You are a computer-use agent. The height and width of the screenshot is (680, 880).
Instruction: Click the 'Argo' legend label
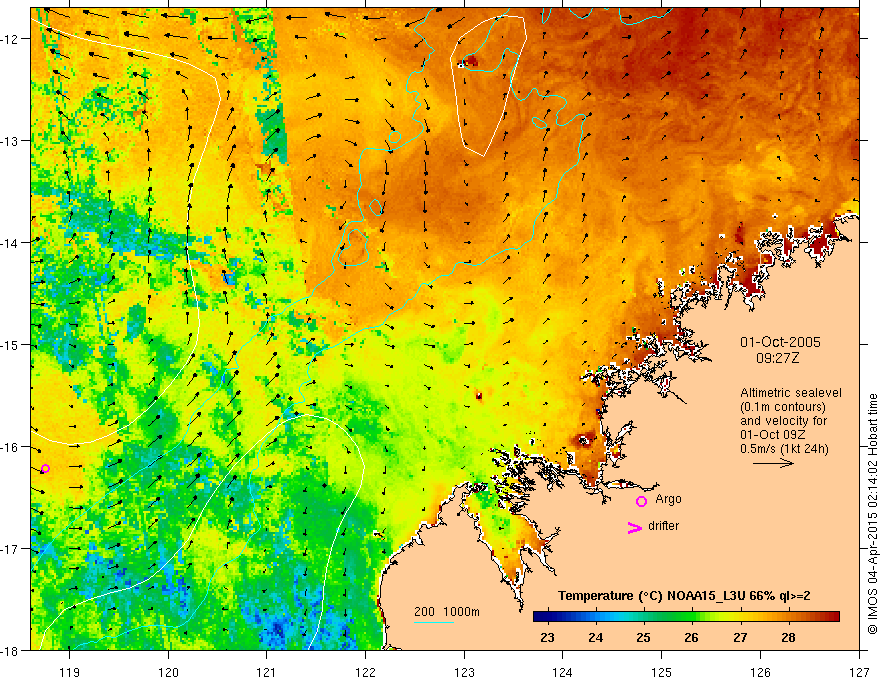point(668,499)
